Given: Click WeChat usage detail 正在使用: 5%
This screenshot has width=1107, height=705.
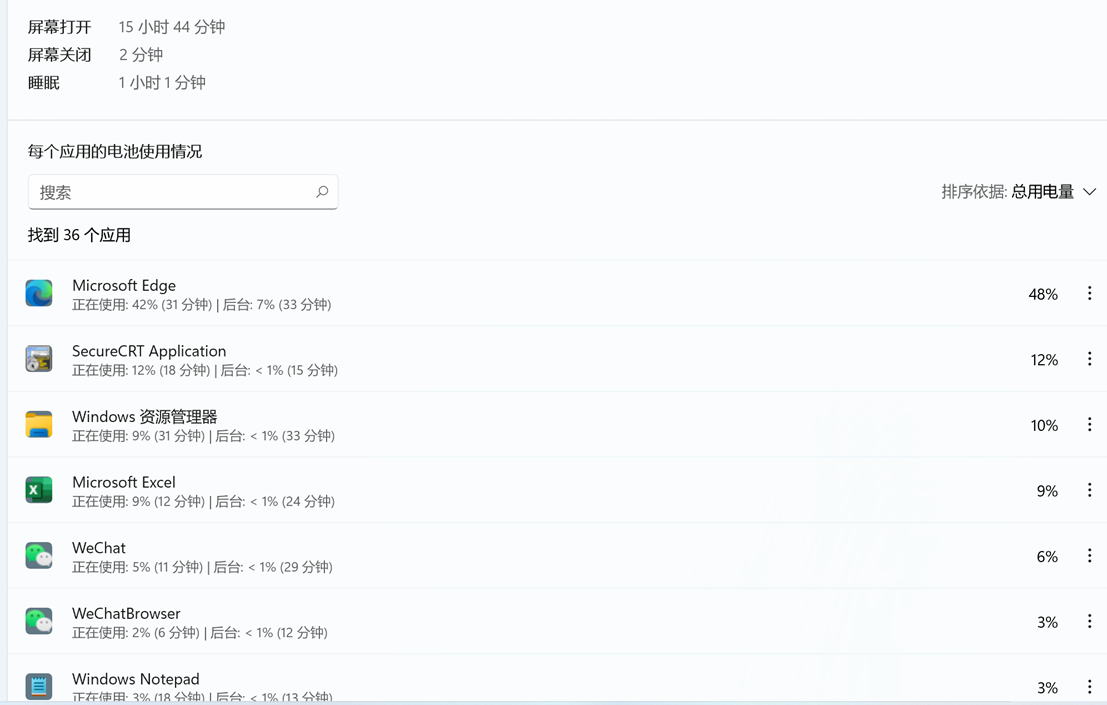Looking at the screenshot, I should coord(138,567).
